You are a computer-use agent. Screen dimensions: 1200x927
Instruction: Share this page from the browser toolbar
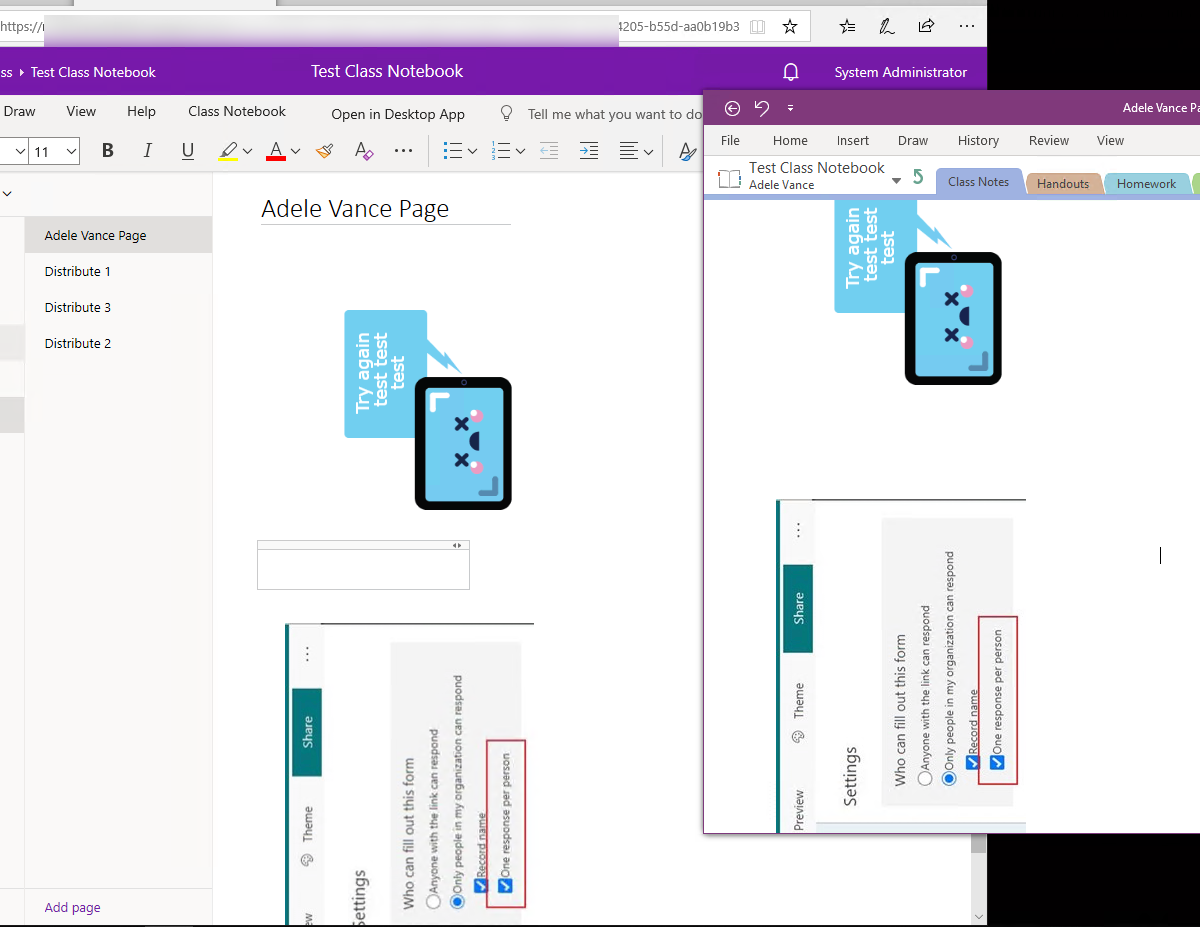pyautogui.click(x=926, y=26)
